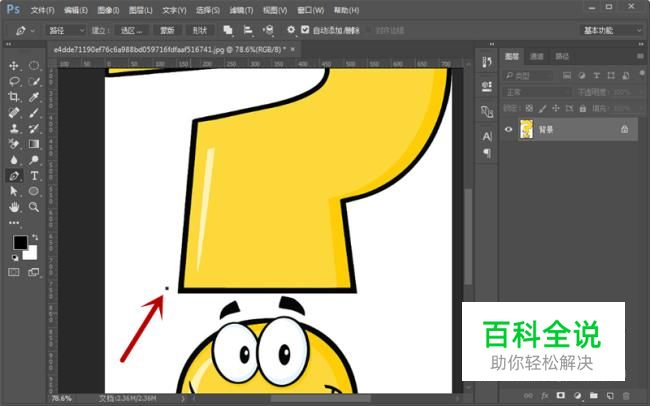Select the Hand tool

point(14,207)
